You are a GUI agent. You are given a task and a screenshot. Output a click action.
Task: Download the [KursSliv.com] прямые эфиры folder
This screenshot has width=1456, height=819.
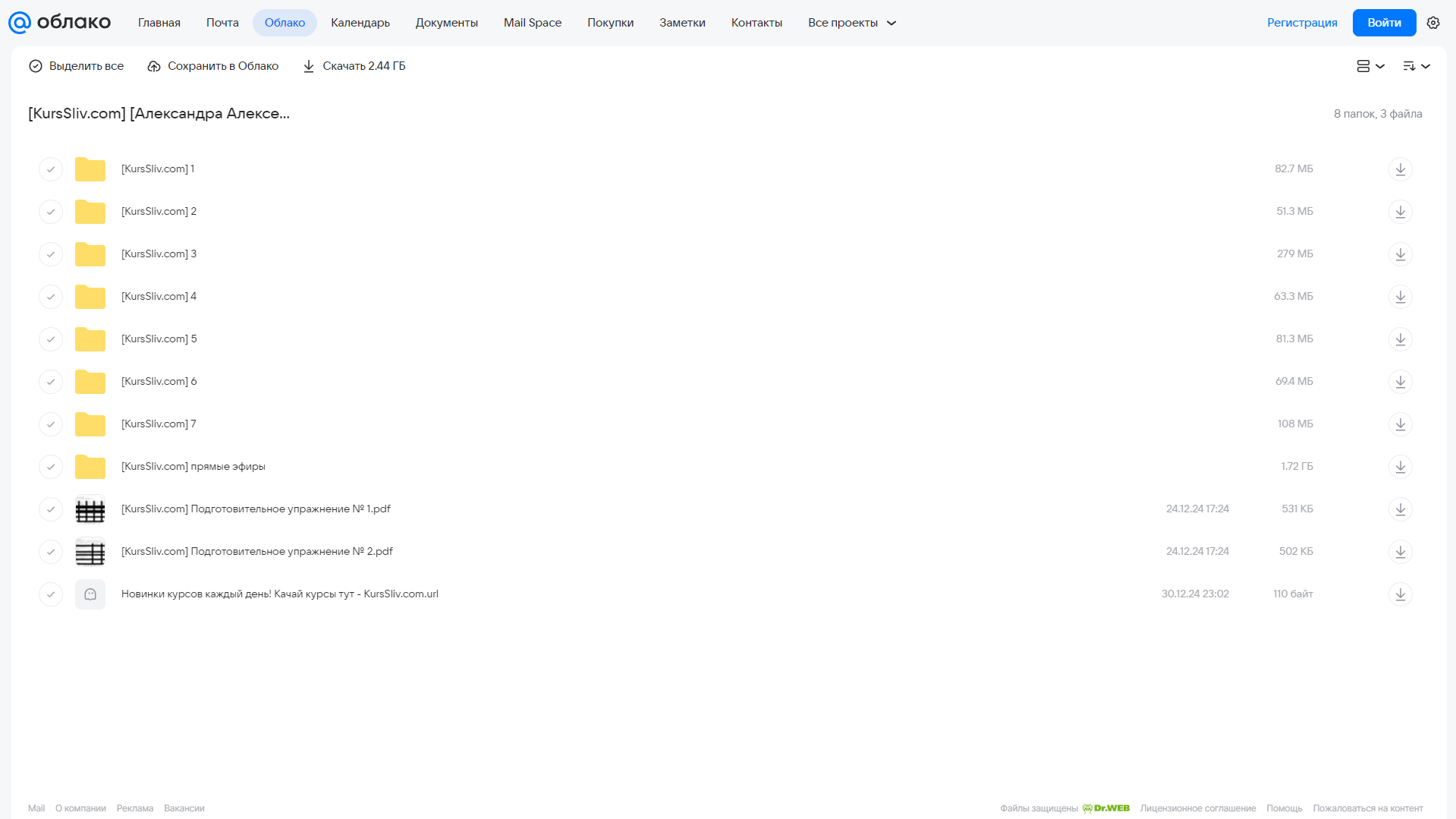pyautogui.click(x=1400, y=466)
